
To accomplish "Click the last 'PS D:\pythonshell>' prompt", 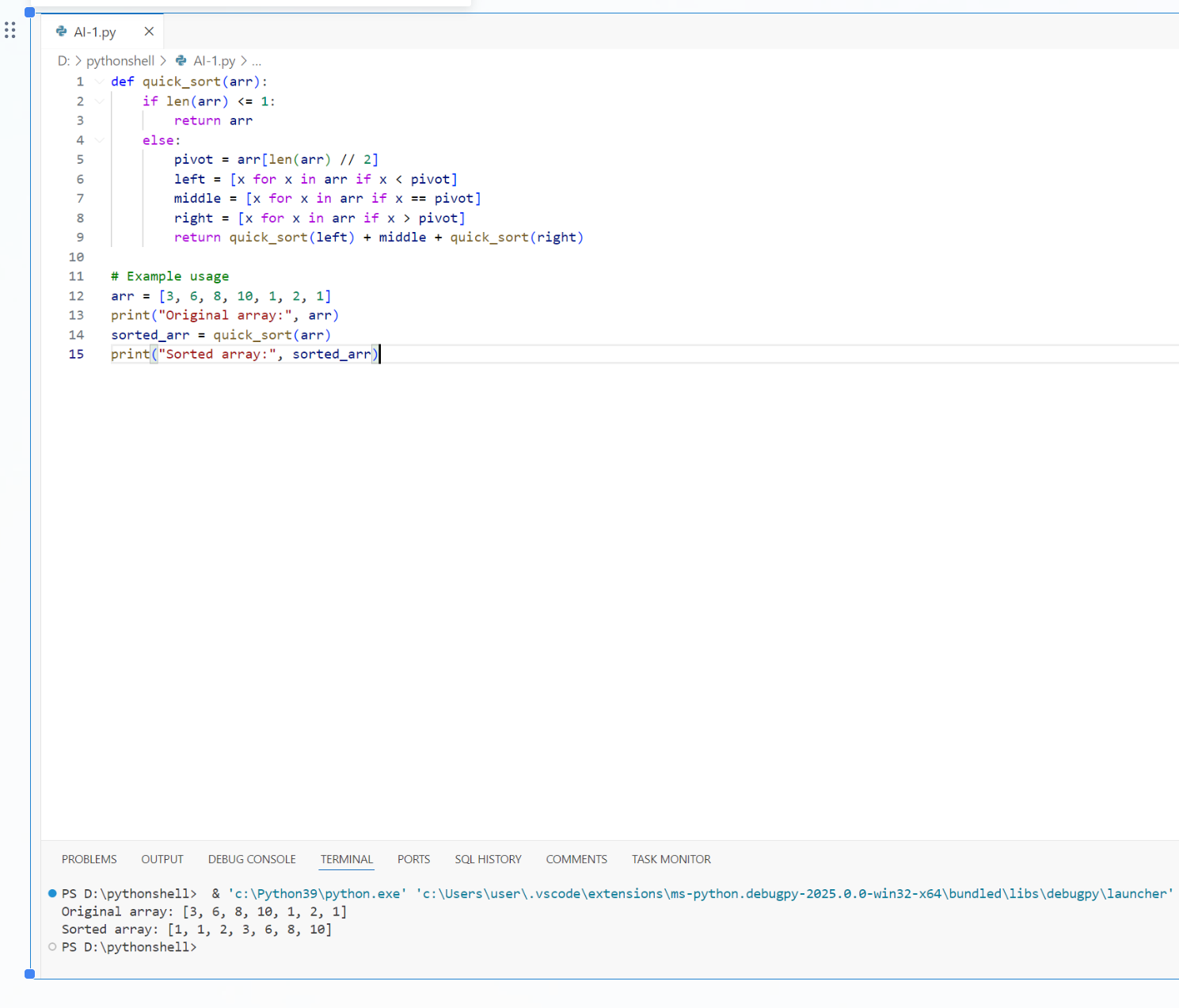I will [x=129, y=947].
